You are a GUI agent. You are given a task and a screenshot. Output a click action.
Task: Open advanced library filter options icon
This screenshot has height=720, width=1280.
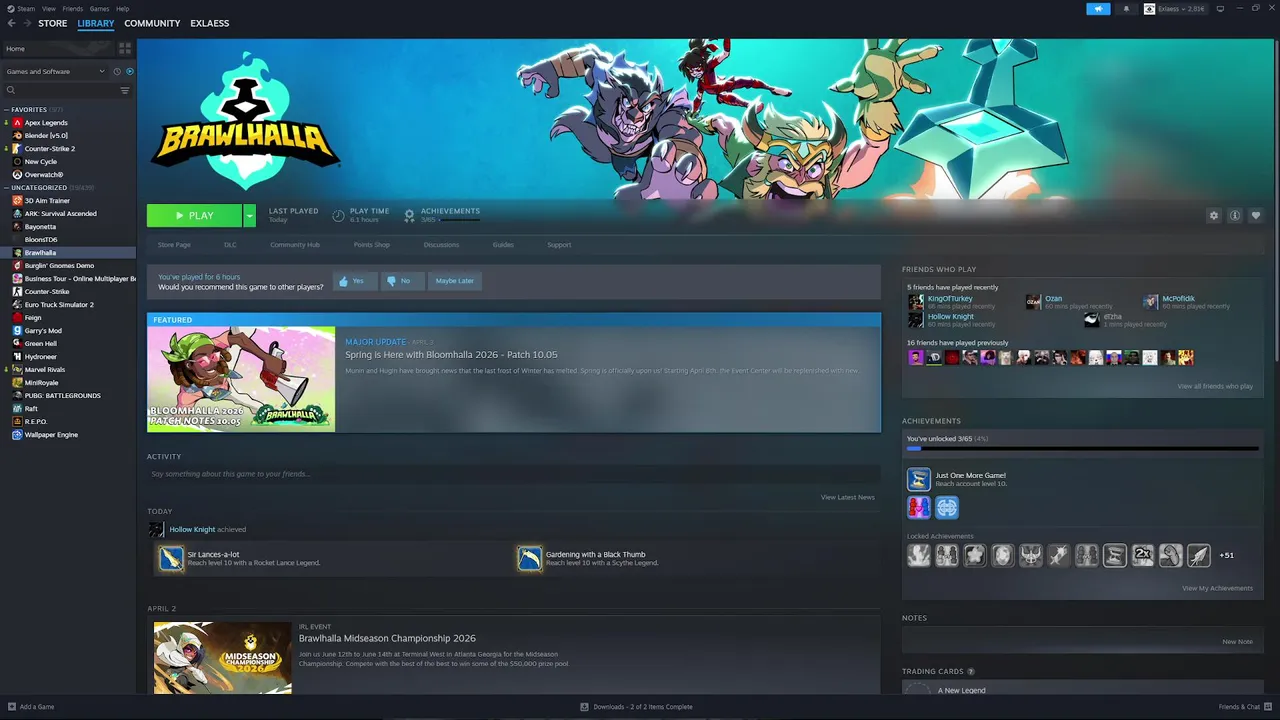(125, 90)
